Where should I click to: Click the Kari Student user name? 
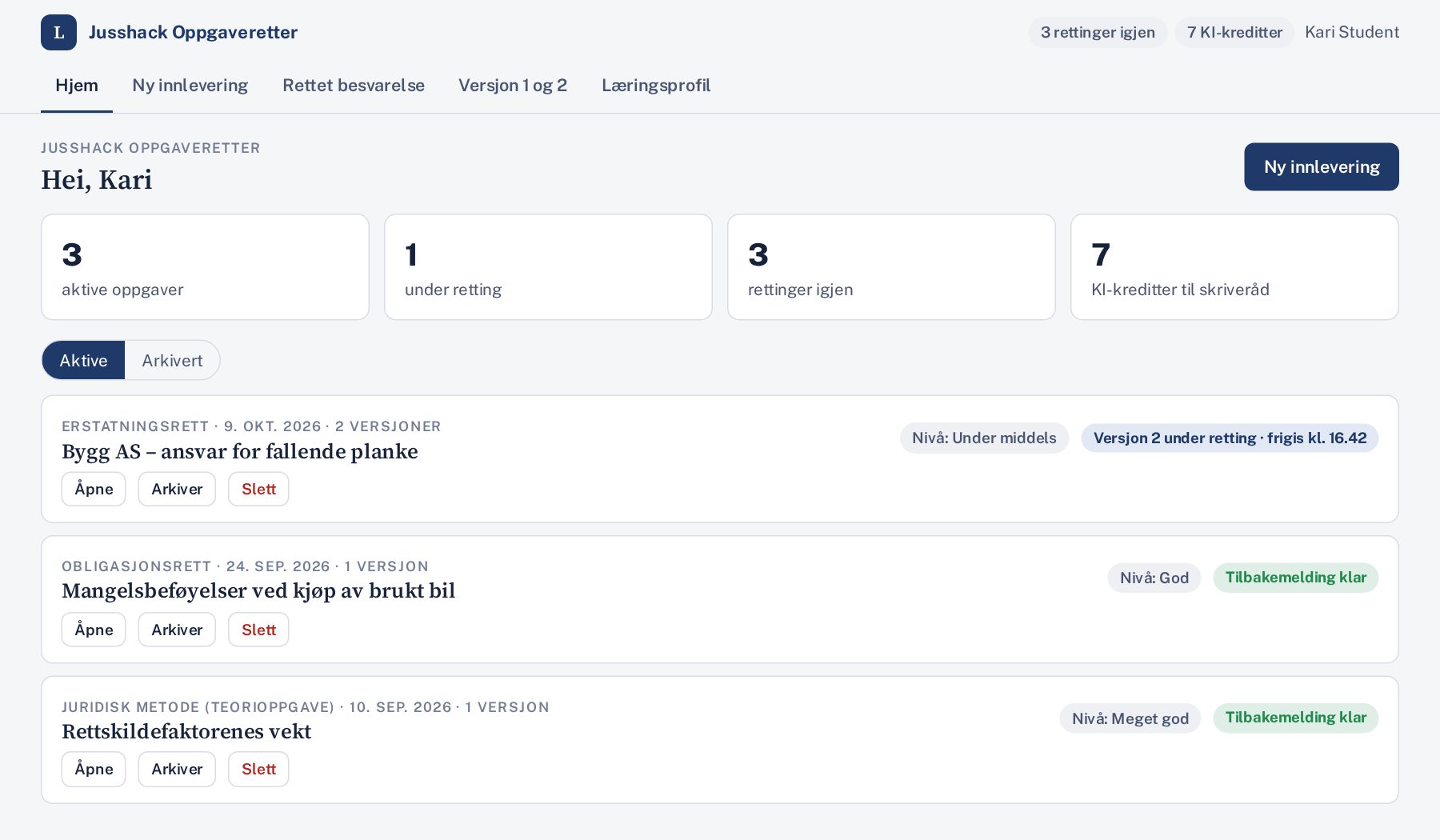(1352, 32)
